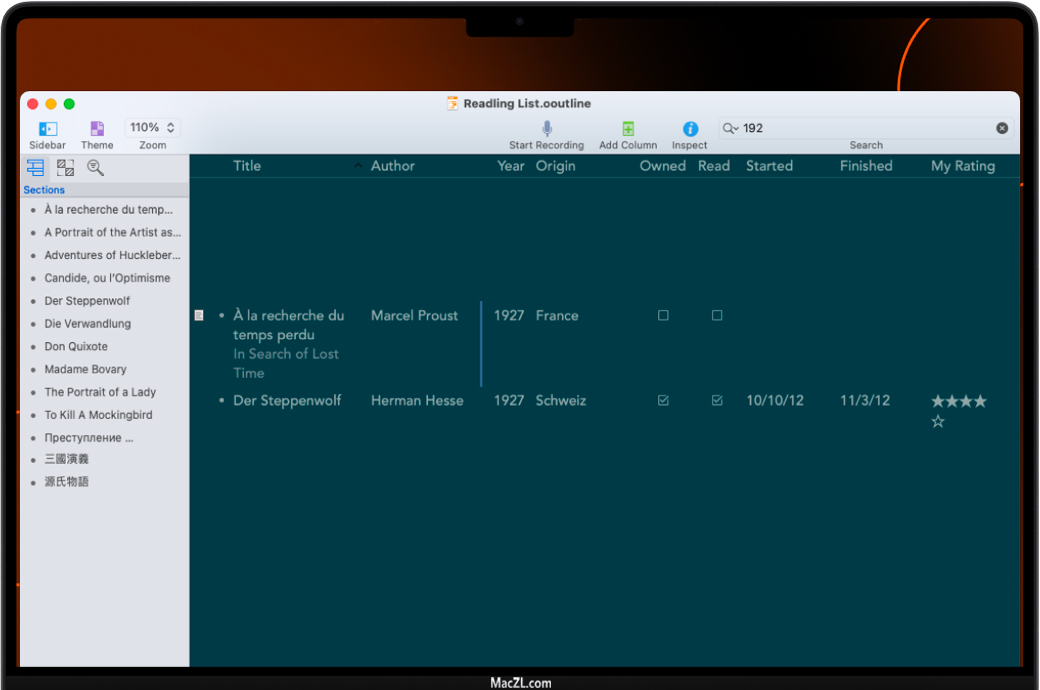Image resolution: width=1040 pixels, height=690 pixels.
Task: Select Don Quixote in the sections list
Action: point(76,346)
